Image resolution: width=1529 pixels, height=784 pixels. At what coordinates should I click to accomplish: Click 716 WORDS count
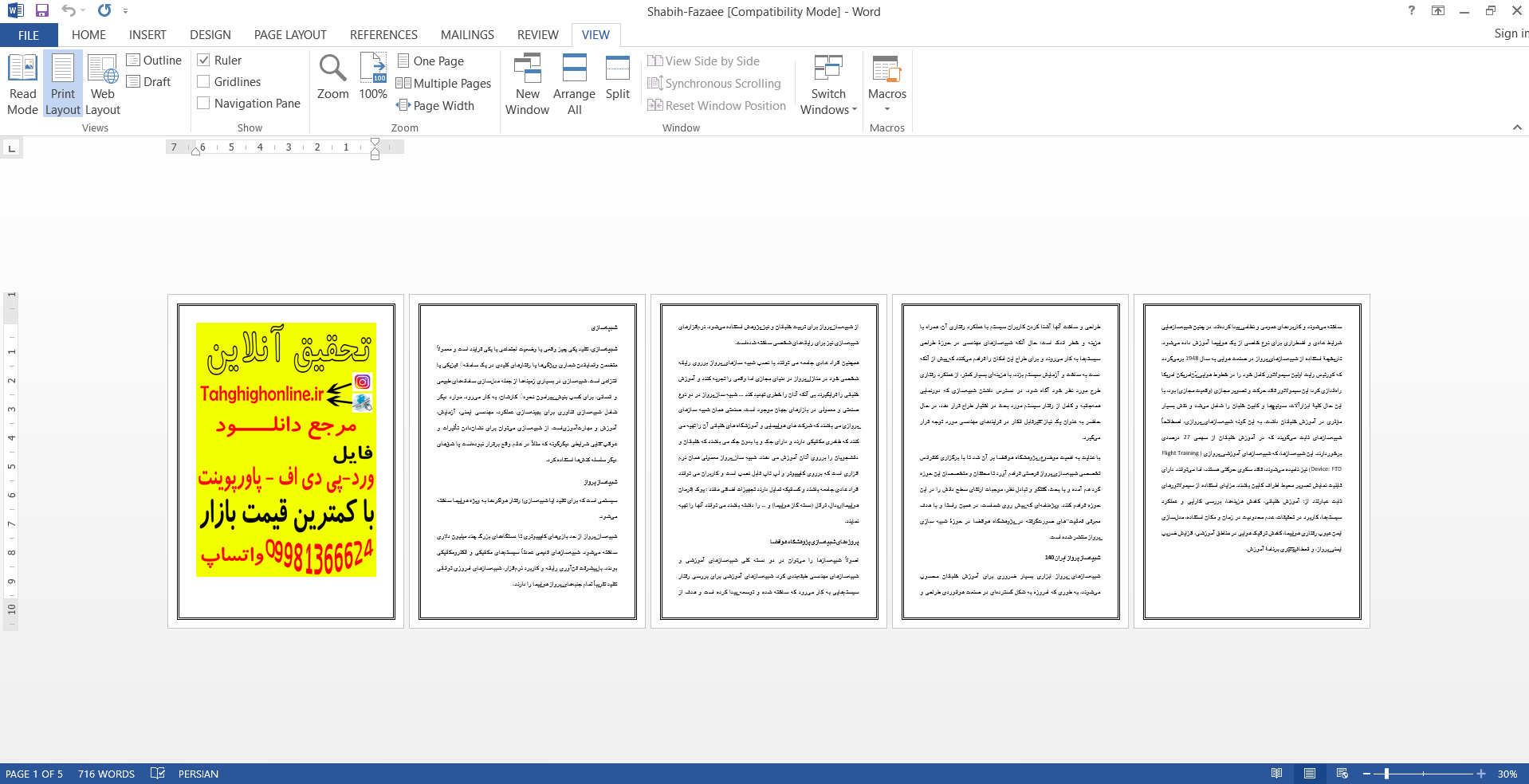pyautogui.click(x=106, y=774)
